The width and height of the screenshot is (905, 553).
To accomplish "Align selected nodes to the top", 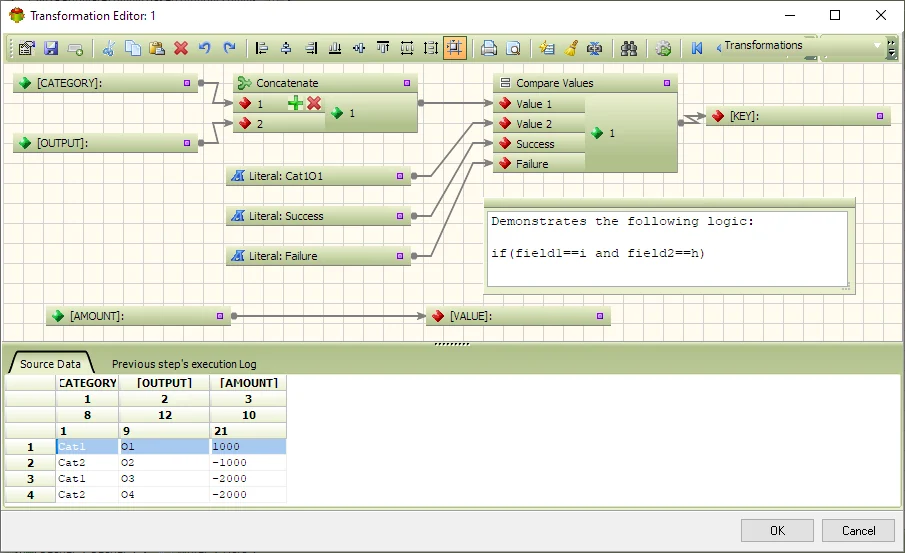I will [383, 48].
